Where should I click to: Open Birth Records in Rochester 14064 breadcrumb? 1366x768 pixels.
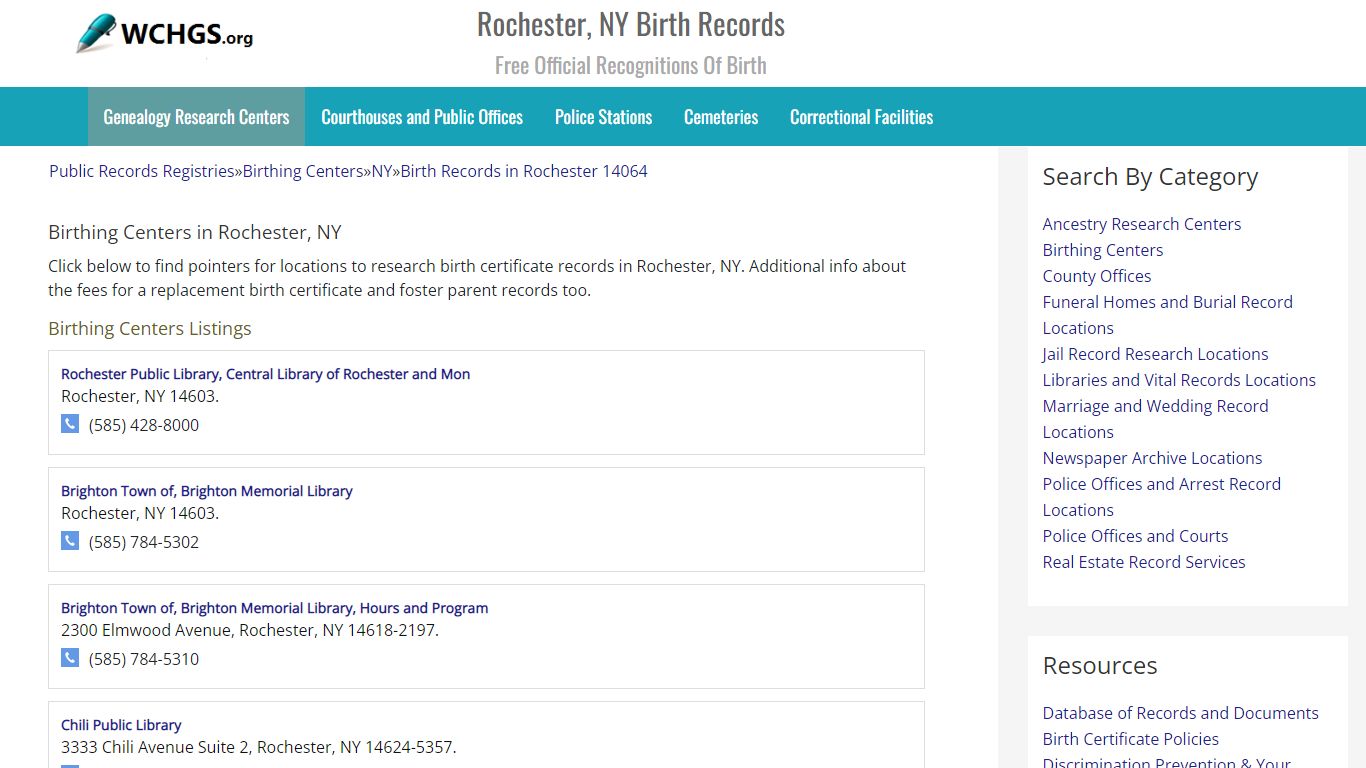(x=524, y=171)
